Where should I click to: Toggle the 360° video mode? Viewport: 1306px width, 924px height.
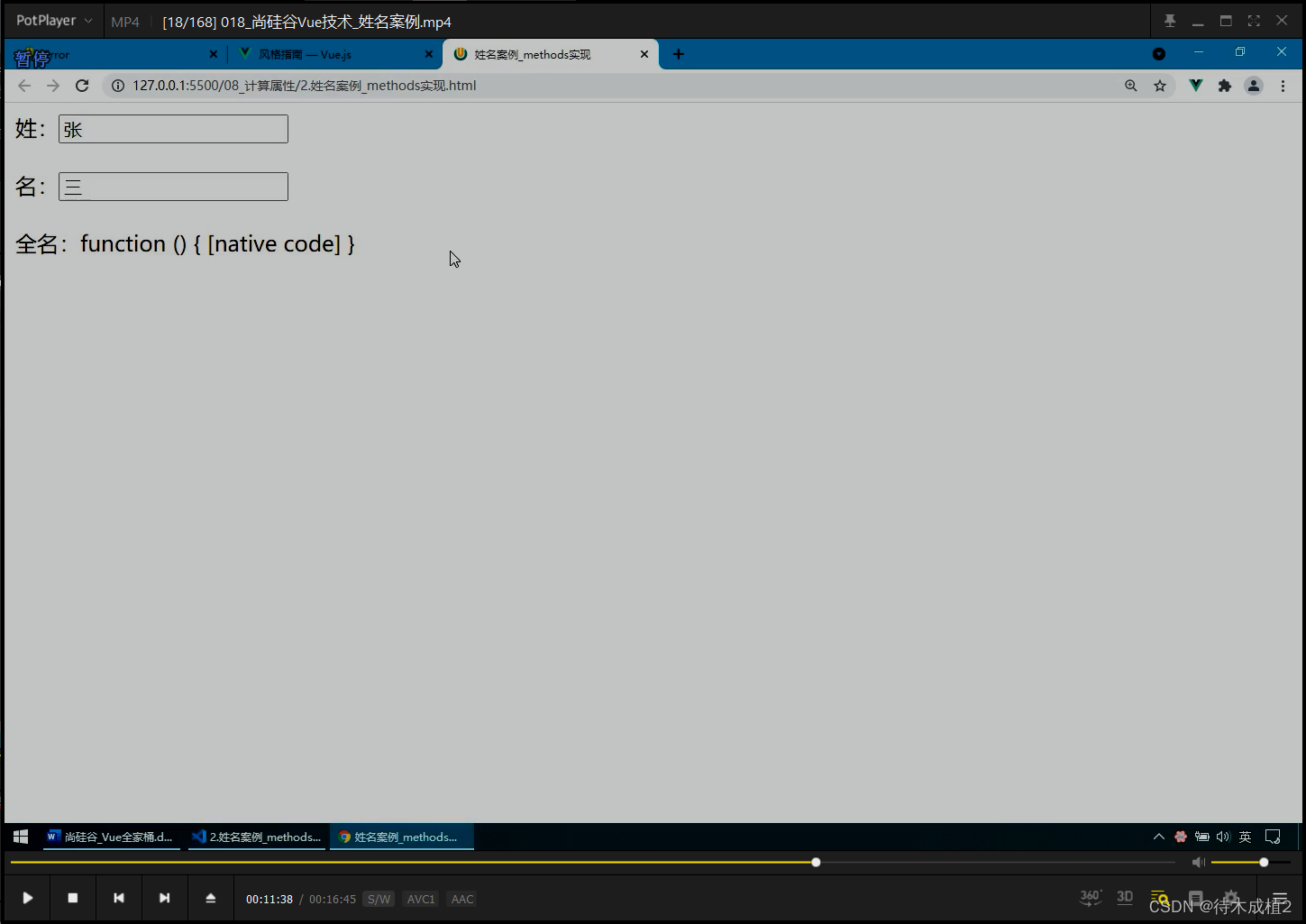(x=1091, y=897)
